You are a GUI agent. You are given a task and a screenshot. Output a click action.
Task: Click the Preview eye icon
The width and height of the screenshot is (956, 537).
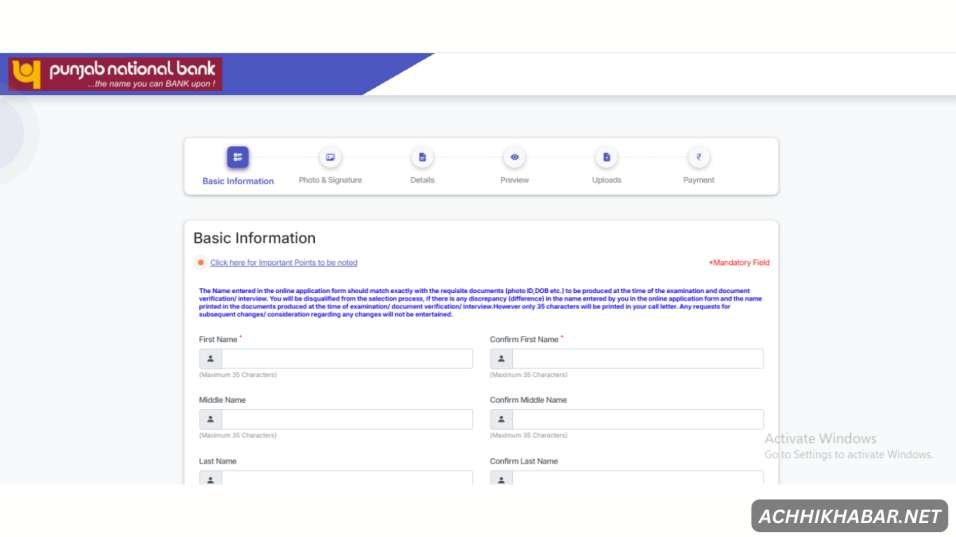click(514, 157)
